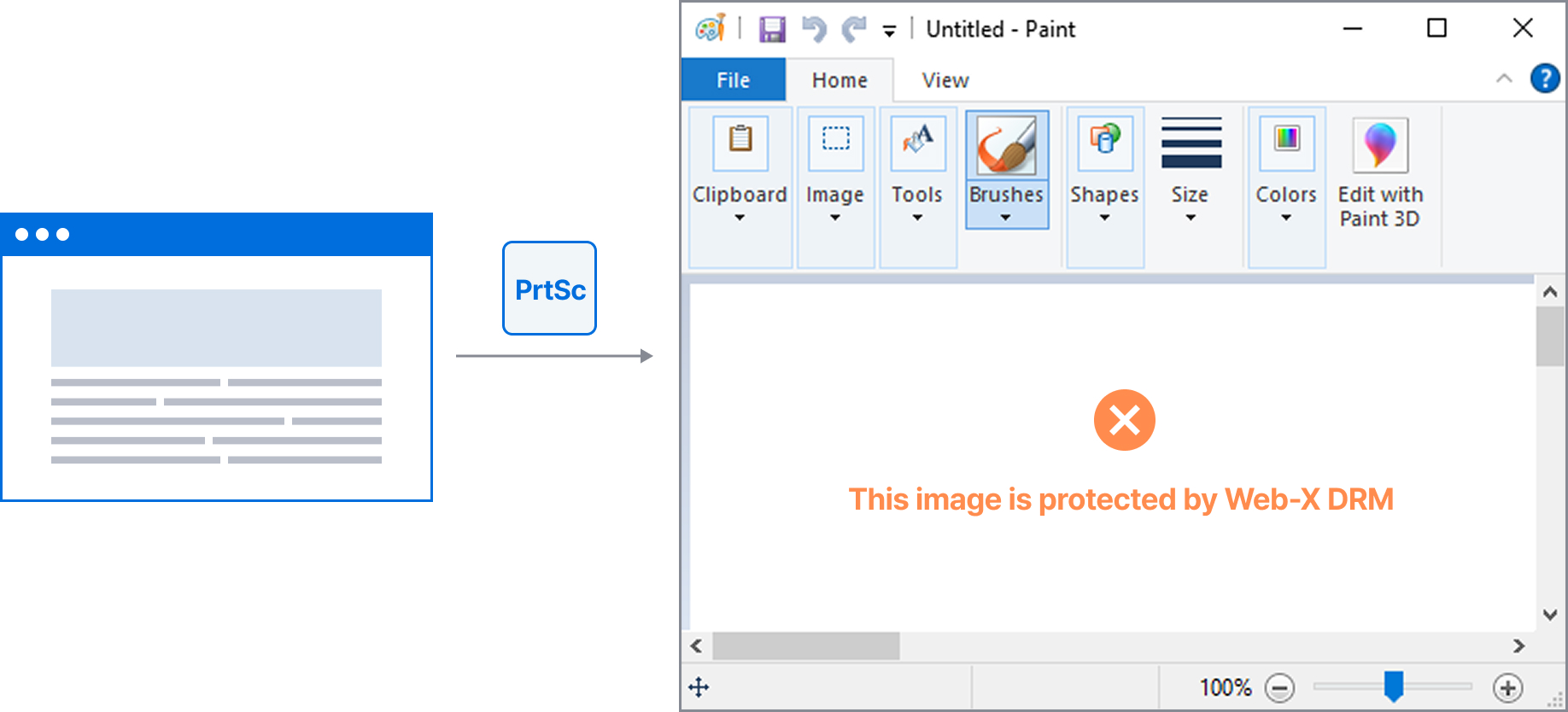Expand the Colors group dropdown arrow

point(1286,218)
